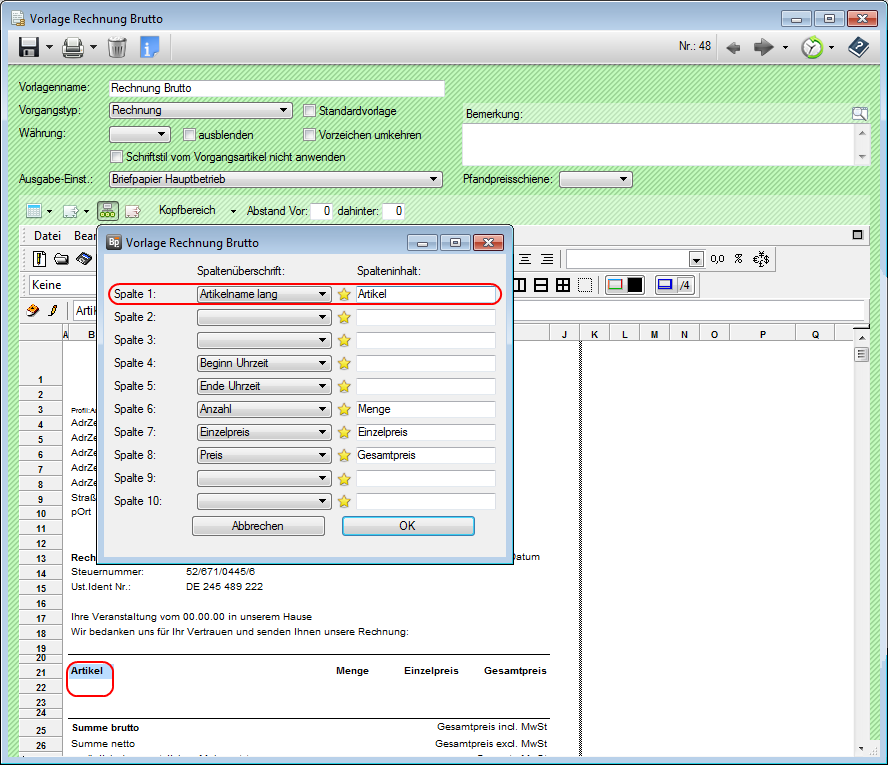Enable the Standardvorlage checkbox
This screenshot has width=888, height=765.
(x=310, y=111)
